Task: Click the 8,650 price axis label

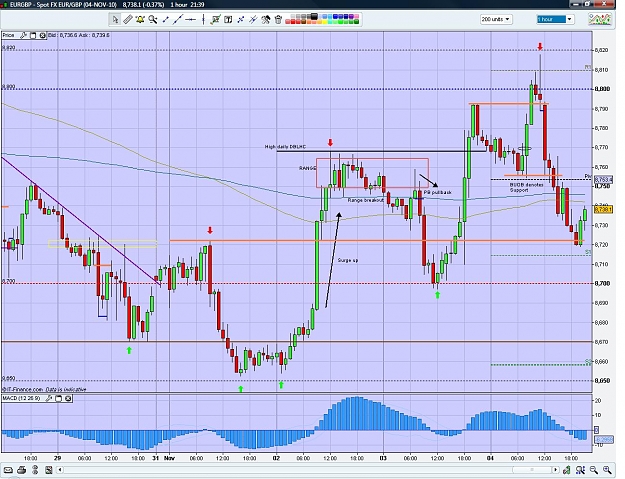Action: pyautogui.click(x=602, y=381)
